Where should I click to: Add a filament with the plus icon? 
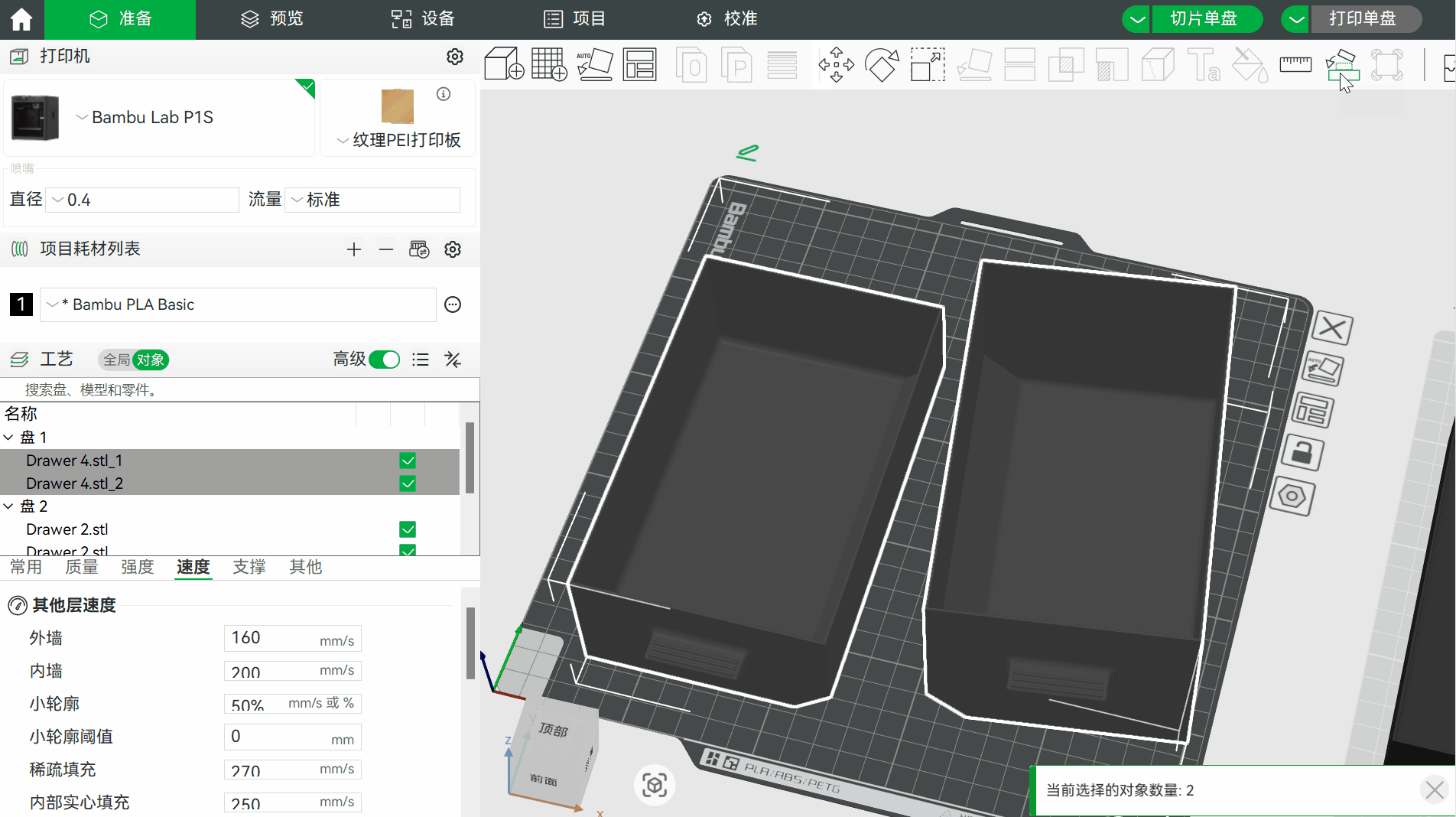[353, 249]
